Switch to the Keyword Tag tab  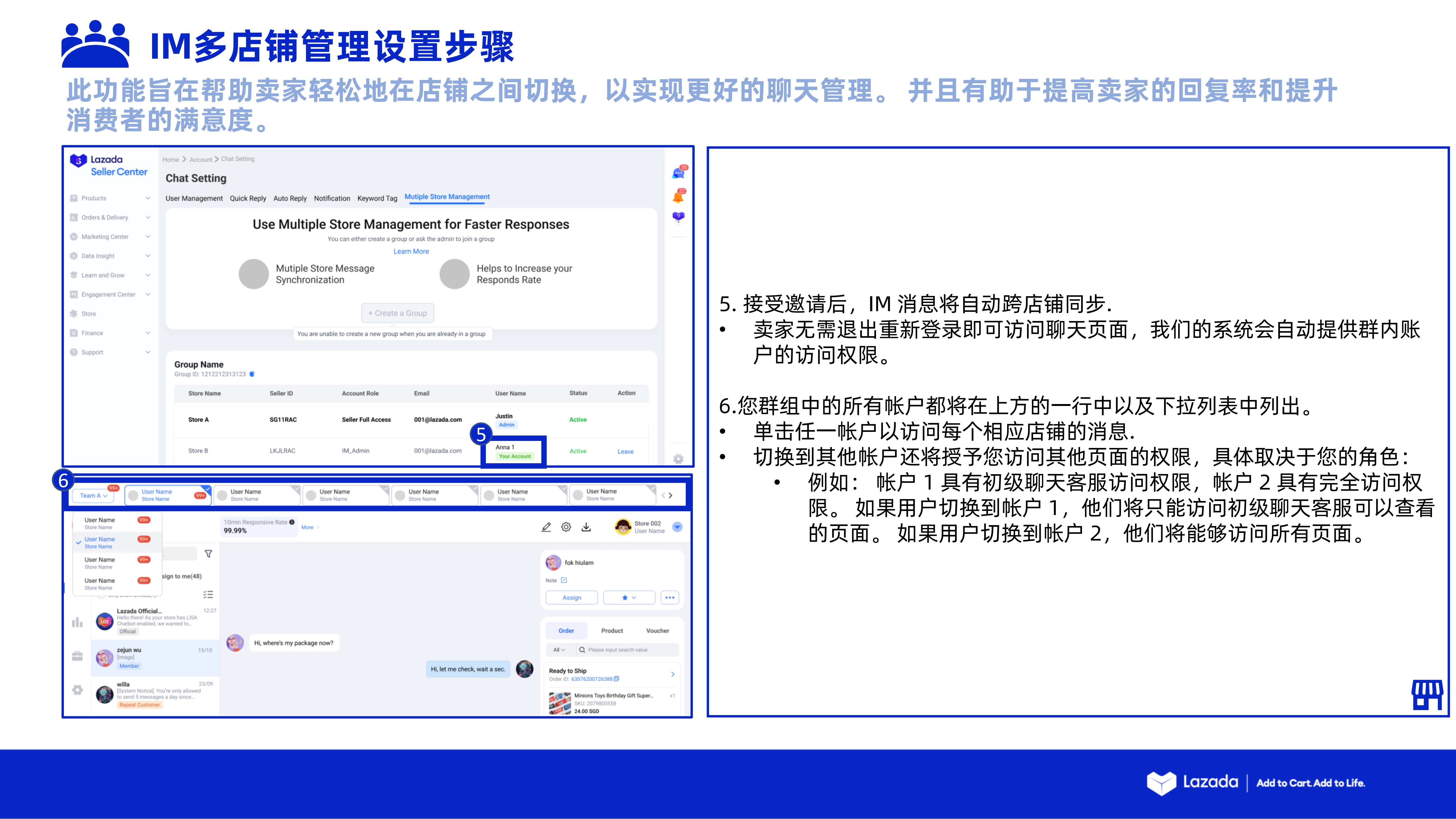tap(377, 198)
